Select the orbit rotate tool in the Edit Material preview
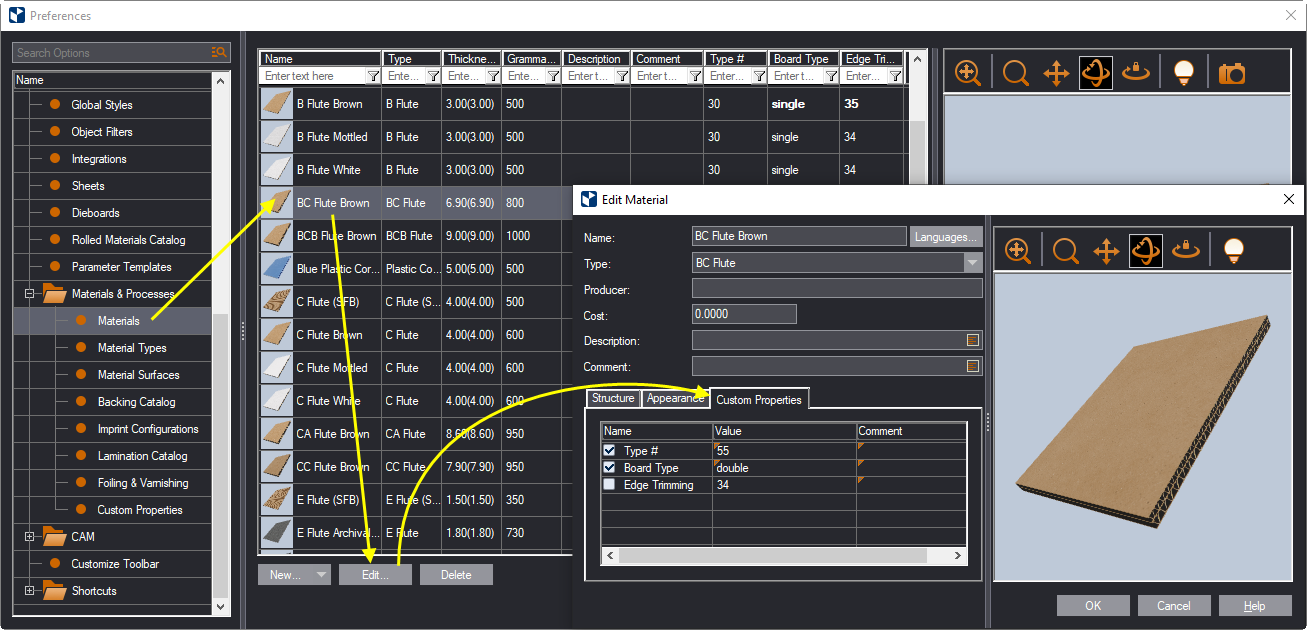This screenshot has width=1307, height=630. [x=1145, y=250]
